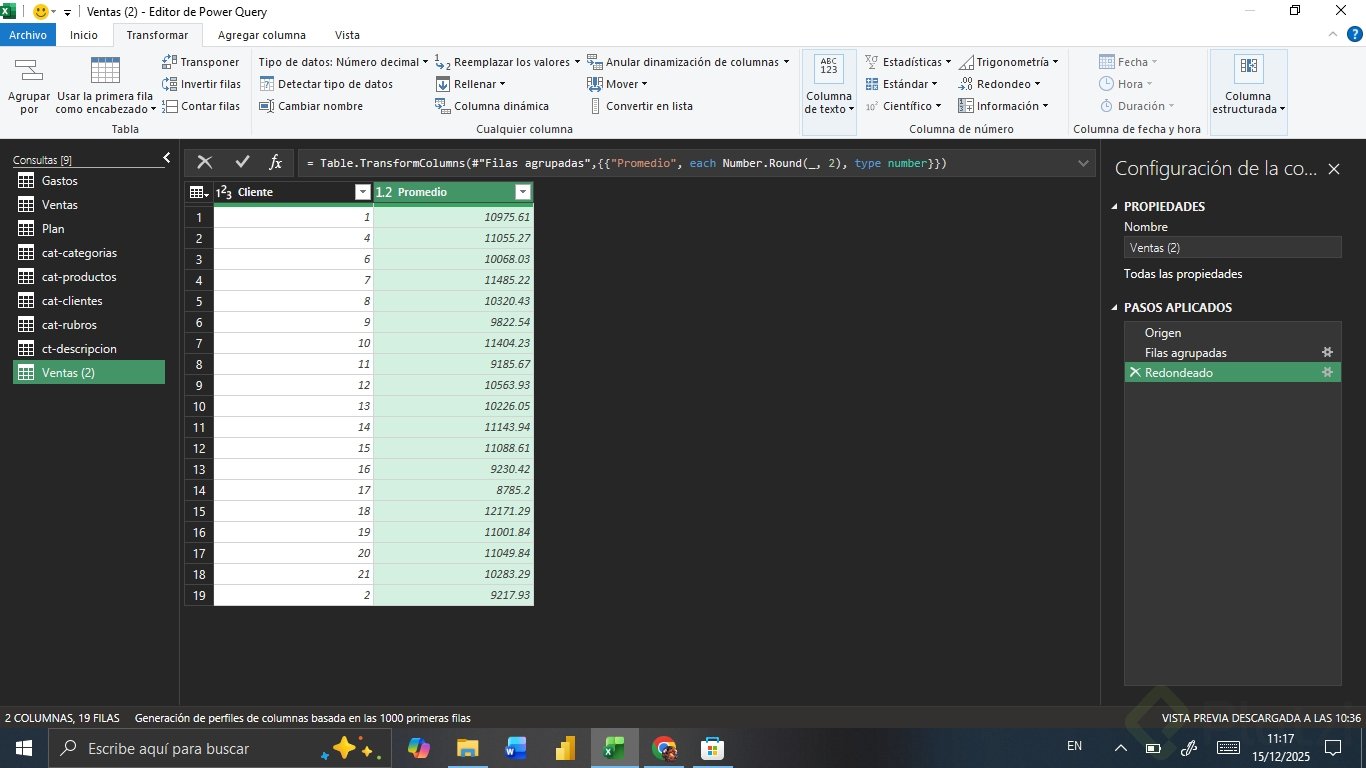Viewport: 1366px width, 768px height.
Task: Click Columna dinámica
Action: 492,106
